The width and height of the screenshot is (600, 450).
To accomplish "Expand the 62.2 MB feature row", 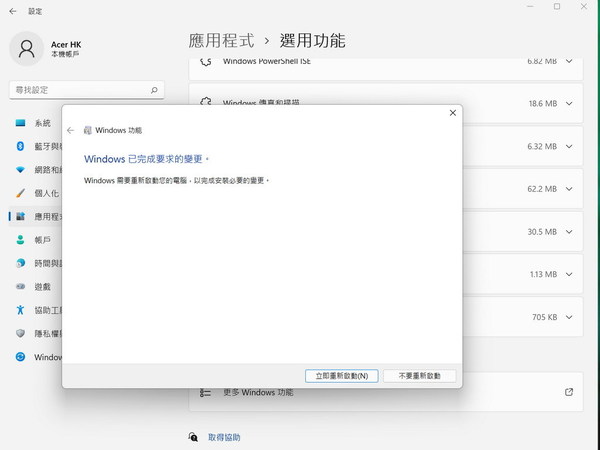I will [569, 189].
